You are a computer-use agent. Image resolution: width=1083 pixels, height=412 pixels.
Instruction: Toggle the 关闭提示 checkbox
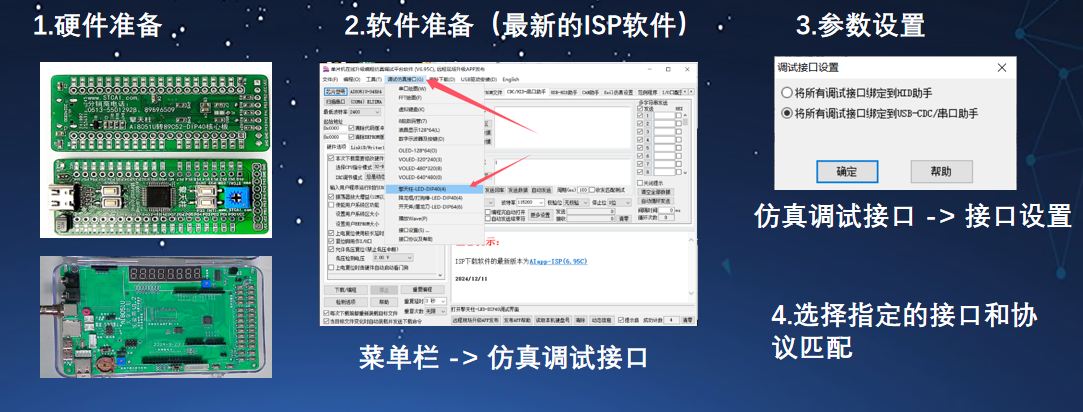pyautogui.click(x=640, y=183)
